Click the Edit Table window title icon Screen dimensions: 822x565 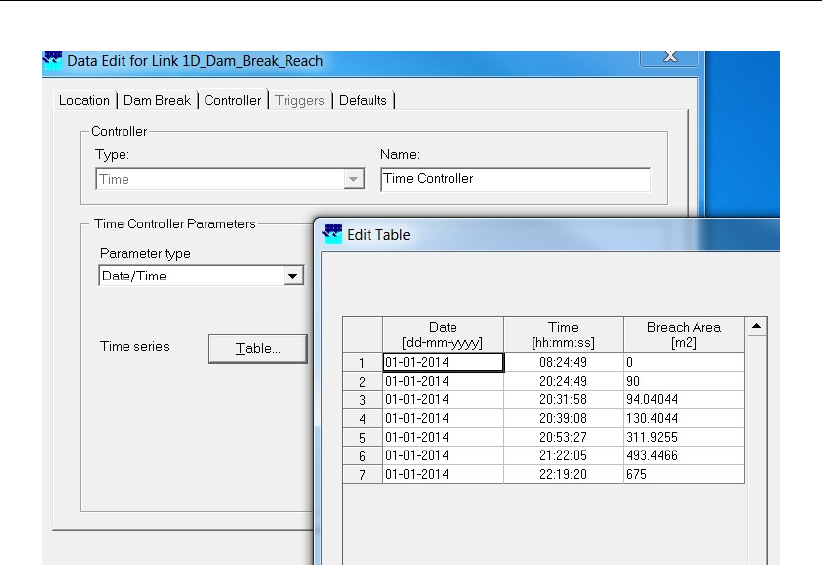click(332, 234)
